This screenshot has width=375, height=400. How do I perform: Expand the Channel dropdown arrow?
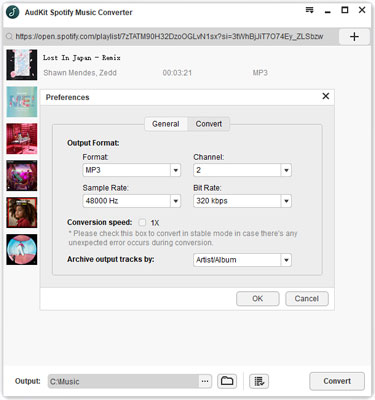[x=286, y=170]
